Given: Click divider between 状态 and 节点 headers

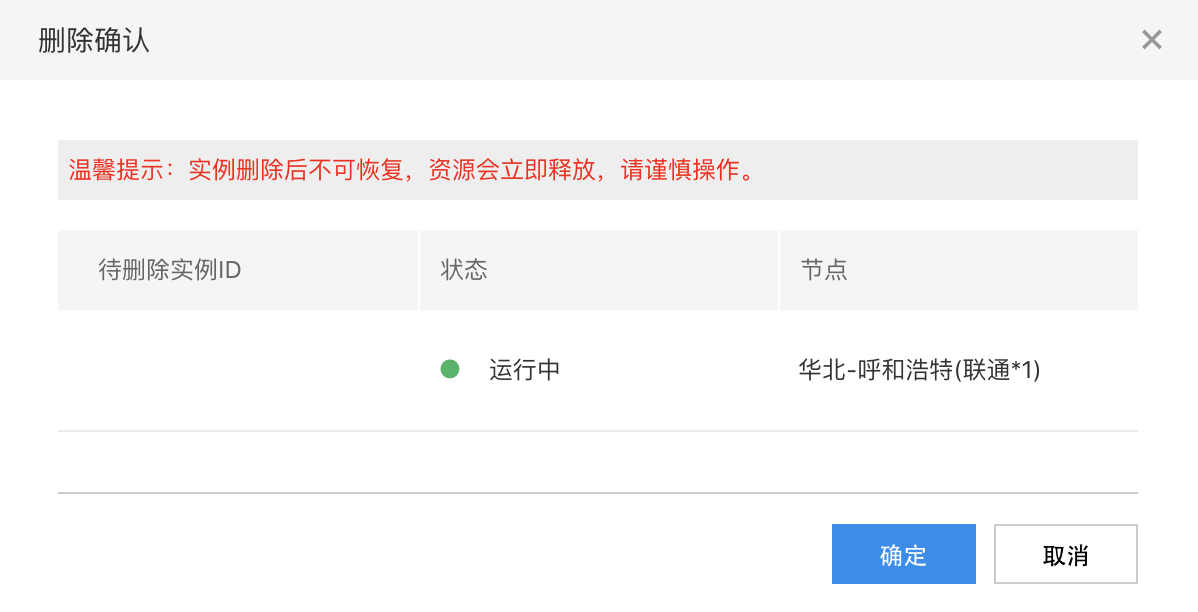Looking at the screenshot, I should (x=779, y=270).
